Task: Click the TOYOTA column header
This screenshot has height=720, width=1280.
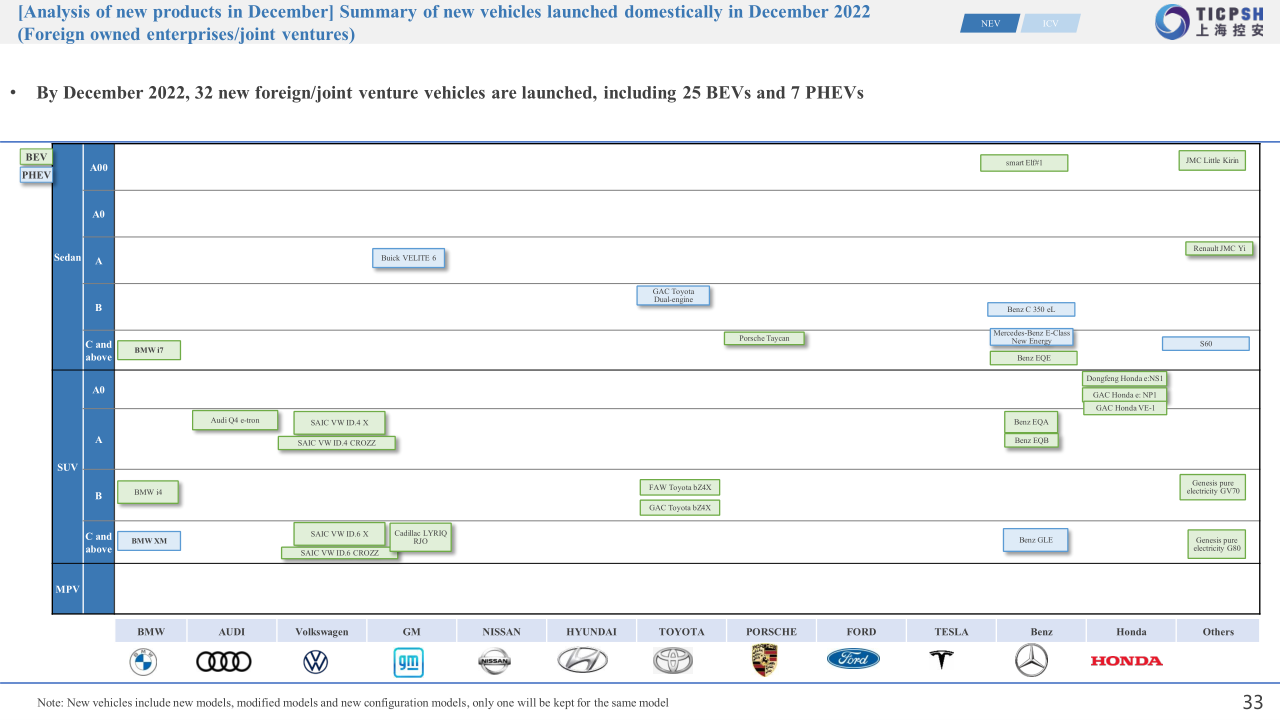Action: (681, 631)
